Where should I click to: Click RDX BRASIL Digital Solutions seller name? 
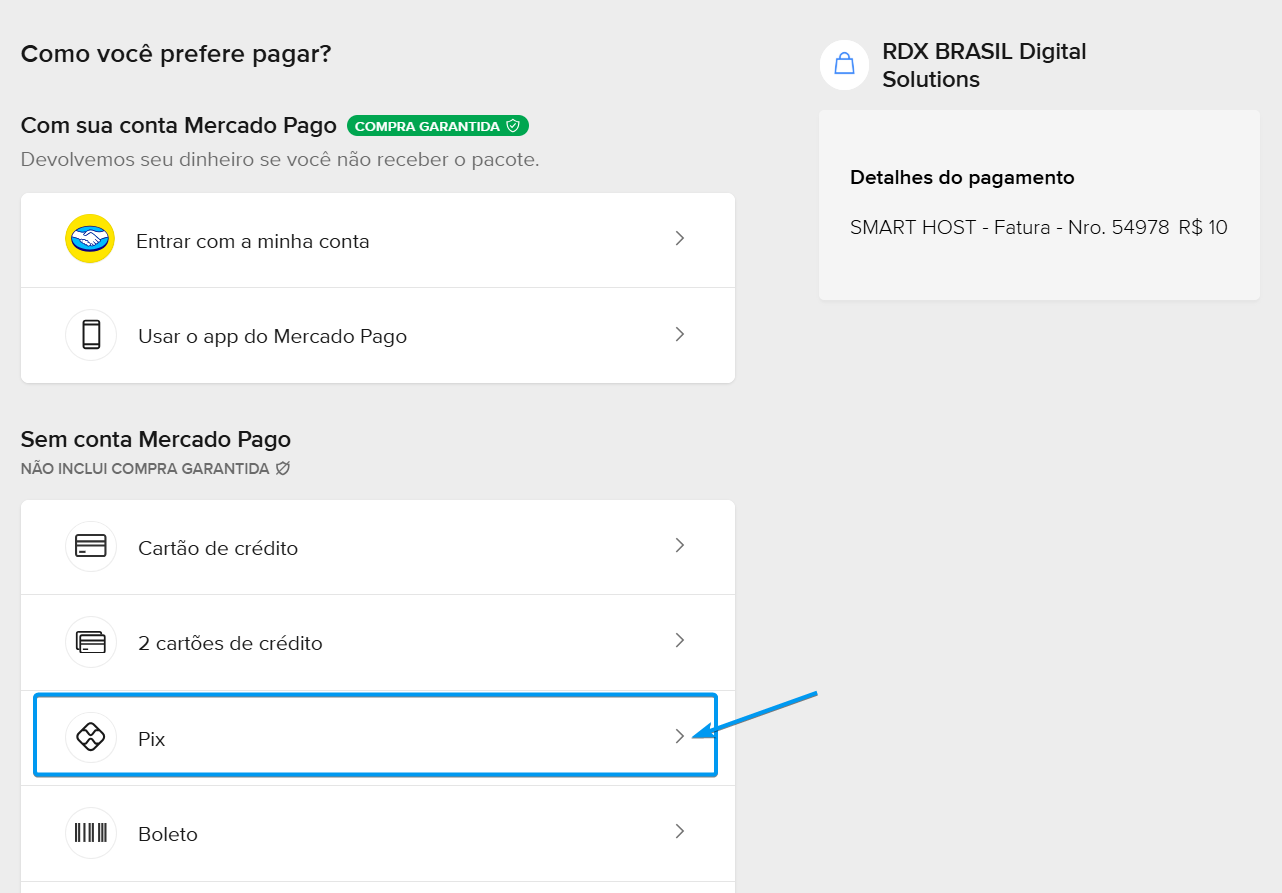984,65
